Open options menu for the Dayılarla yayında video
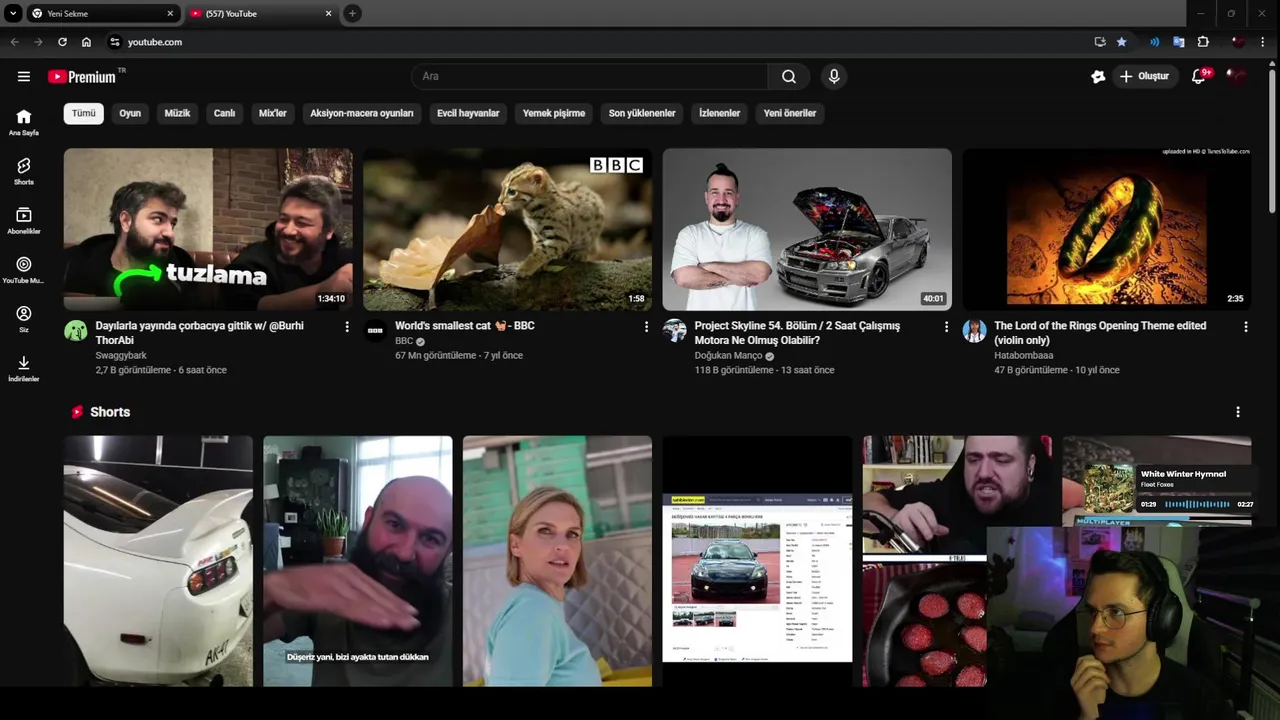Image resolution: width=1280 pixels, height=720 pixels. tap(347, 327)
